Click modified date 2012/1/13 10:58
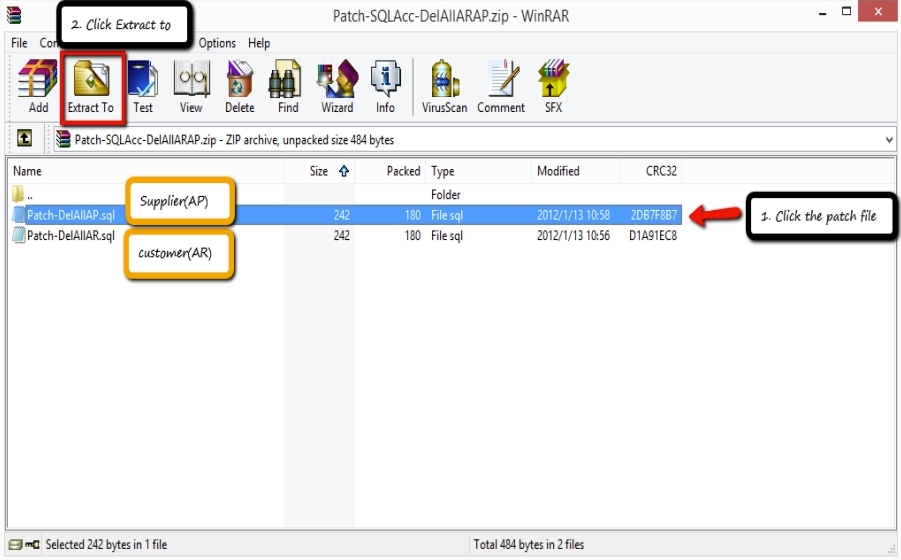The width and height of the screenshot is (901, 560). [x=573, y=215]
